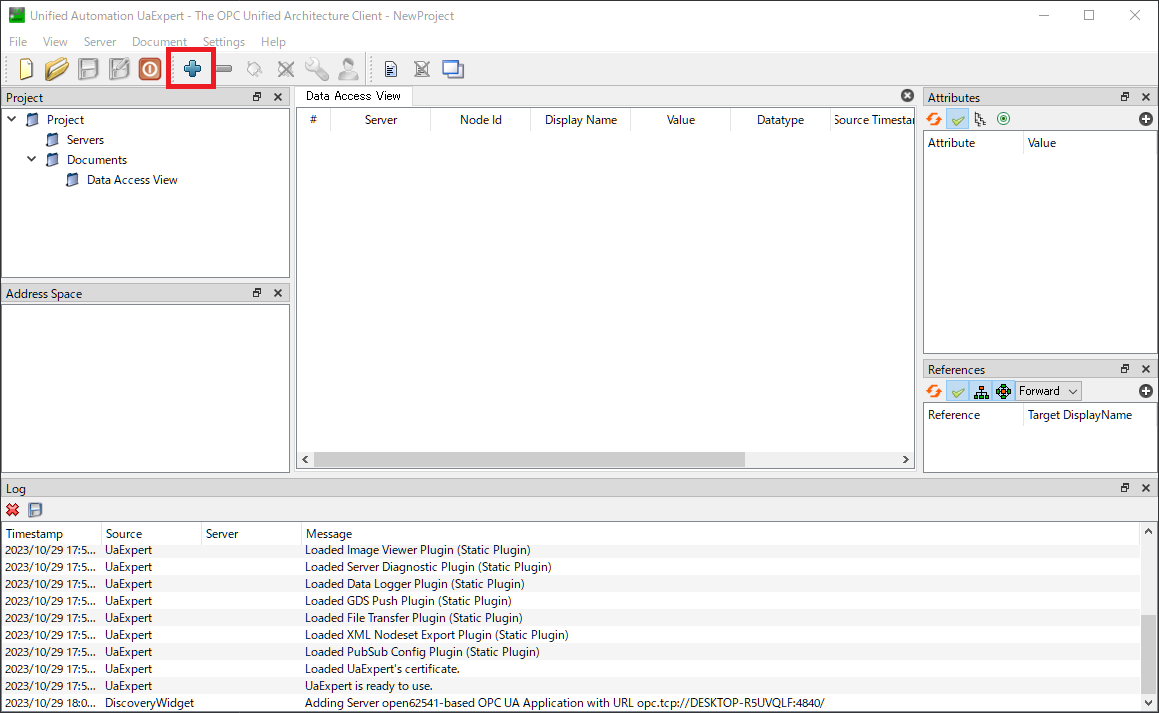The height and width of the screenshot is (713, 1159).
Task: Select Servers in the Project tree
Action: click(x=85, y=140)
